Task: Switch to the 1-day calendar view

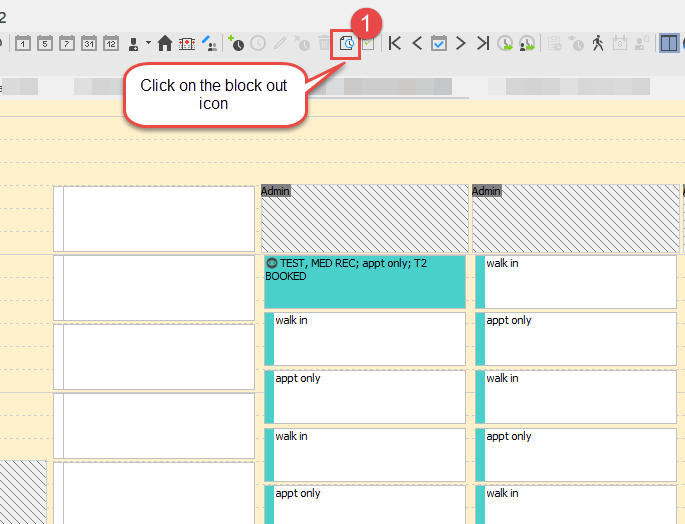Action: pos(23,44)
